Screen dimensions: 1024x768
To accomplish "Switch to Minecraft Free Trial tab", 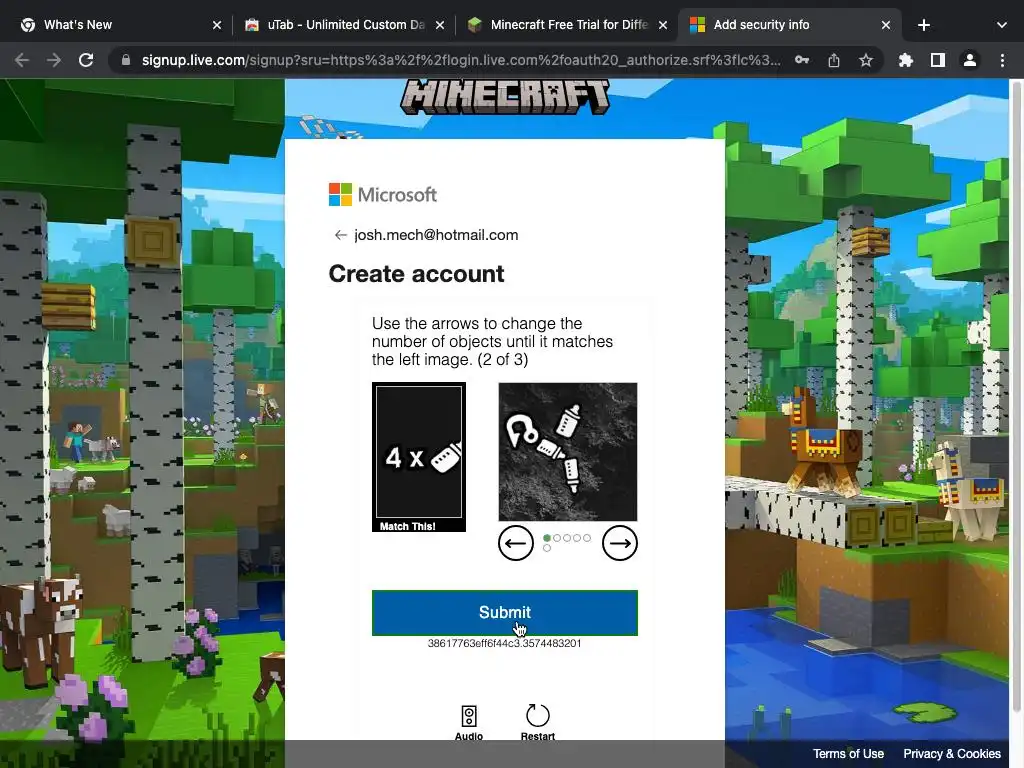I will pos(568,25).
